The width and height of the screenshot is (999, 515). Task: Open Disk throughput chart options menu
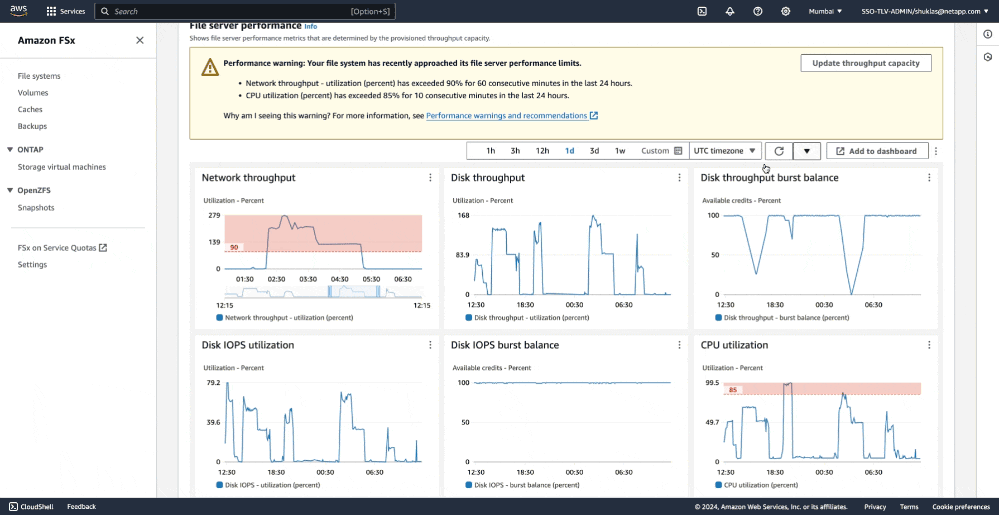680,177
